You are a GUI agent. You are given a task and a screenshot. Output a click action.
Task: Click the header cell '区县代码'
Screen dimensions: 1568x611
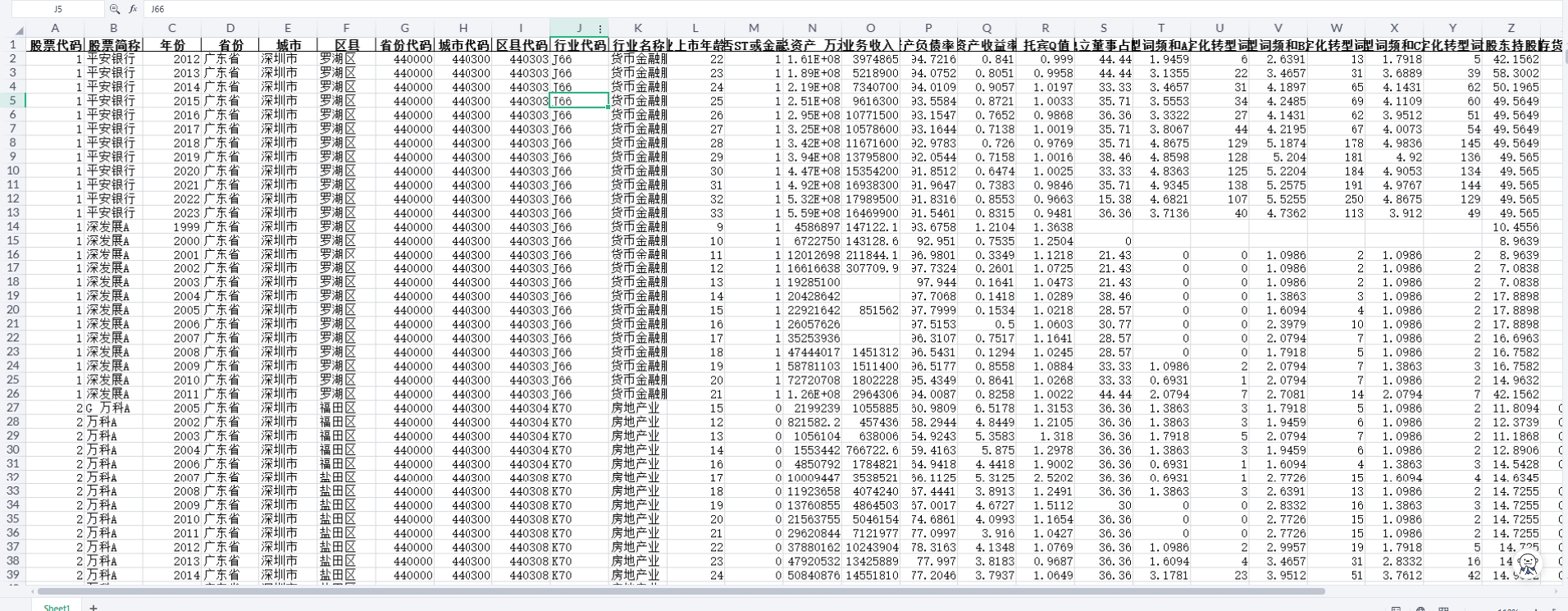[x=521, y=45]
